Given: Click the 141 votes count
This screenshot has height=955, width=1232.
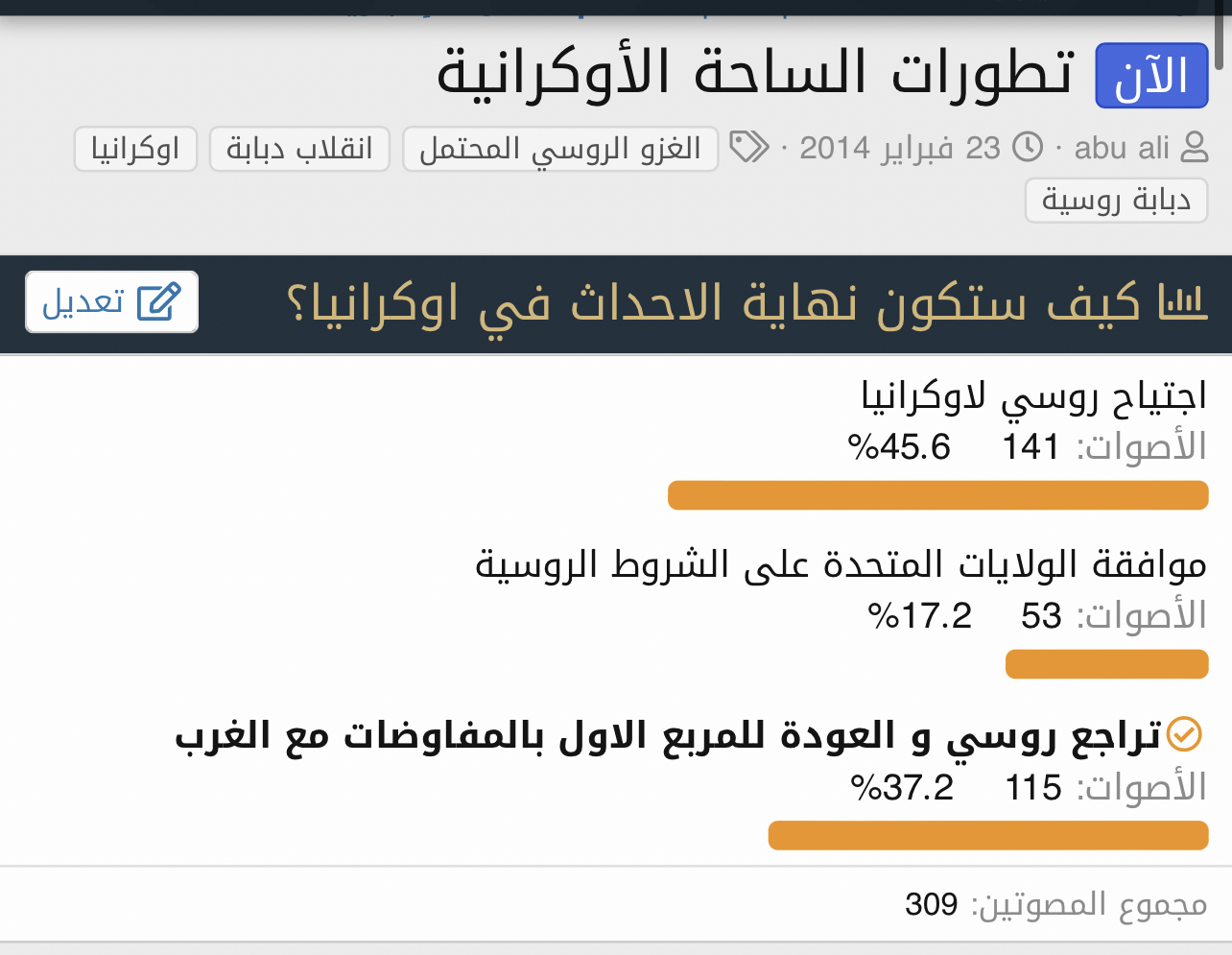Looking at the screenshot, I should 1031,447.
